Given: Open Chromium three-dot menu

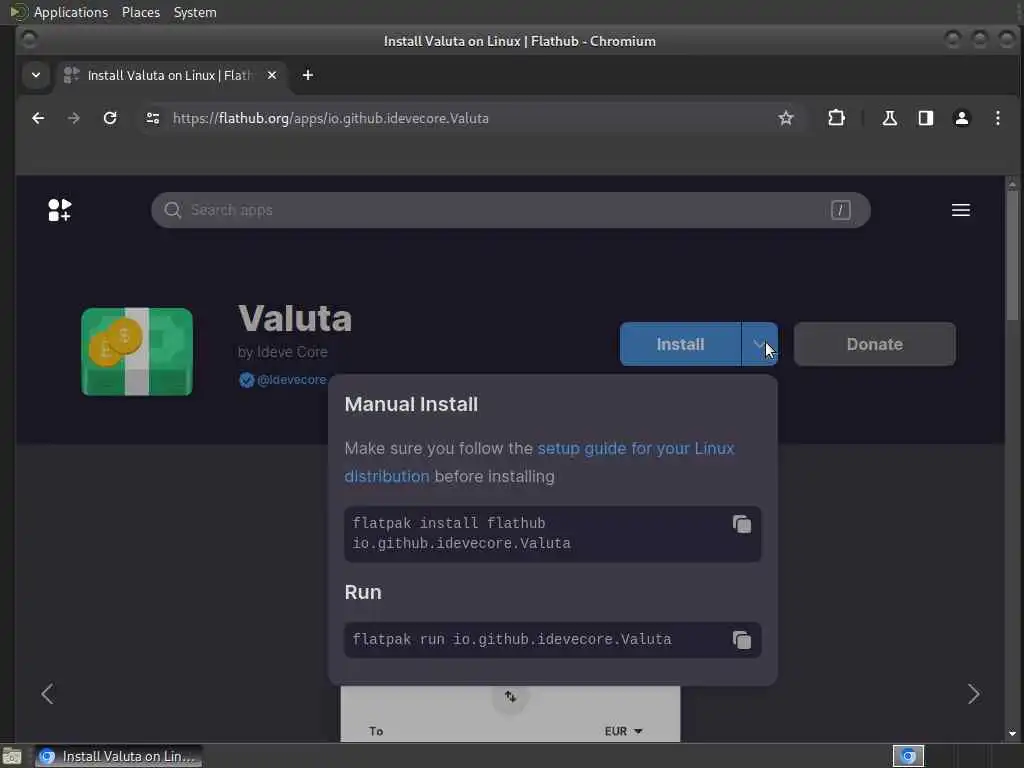Looking at the screenshot, I should point(997,118).
